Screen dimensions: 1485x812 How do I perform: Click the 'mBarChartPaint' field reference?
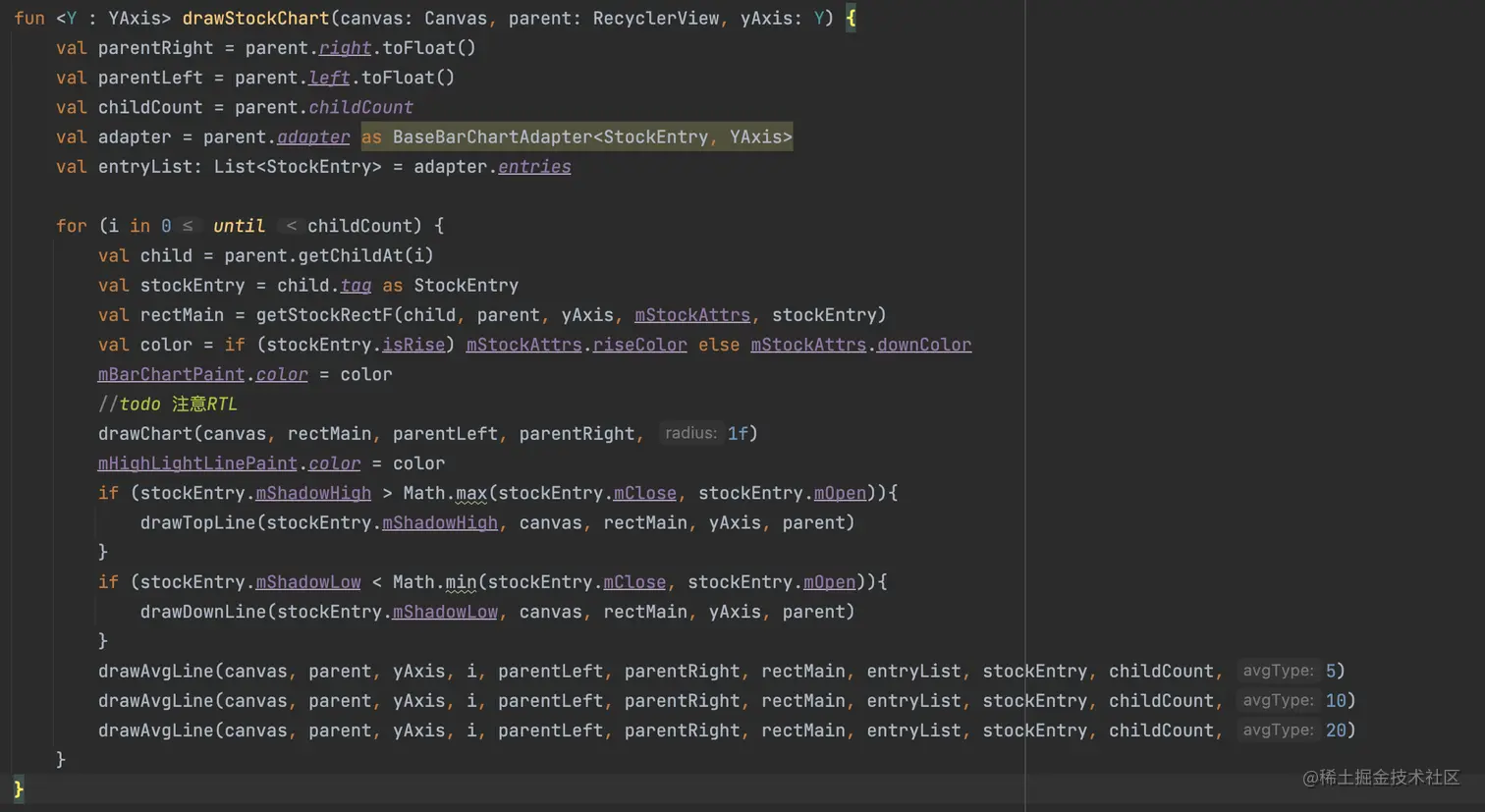pyautogui.click(x=171, y=374)
